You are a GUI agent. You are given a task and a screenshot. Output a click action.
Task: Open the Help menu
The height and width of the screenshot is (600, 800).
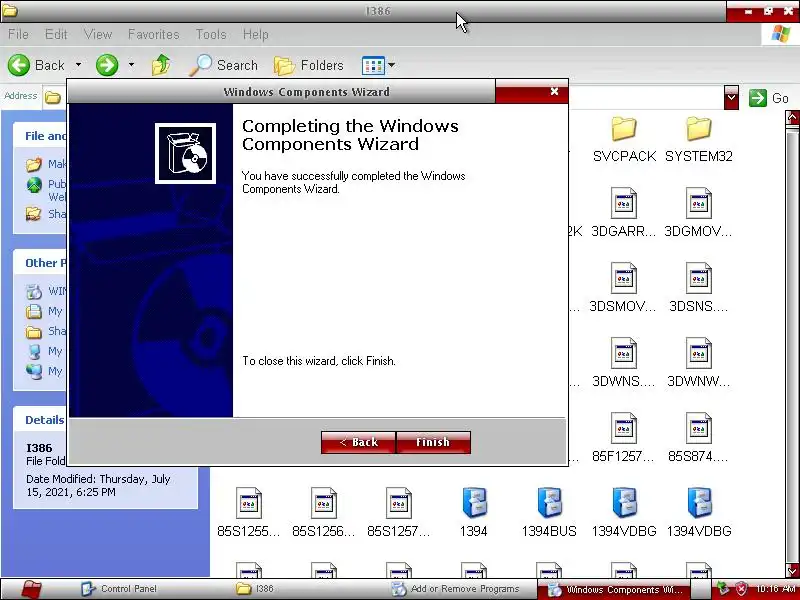coord(256,34)
